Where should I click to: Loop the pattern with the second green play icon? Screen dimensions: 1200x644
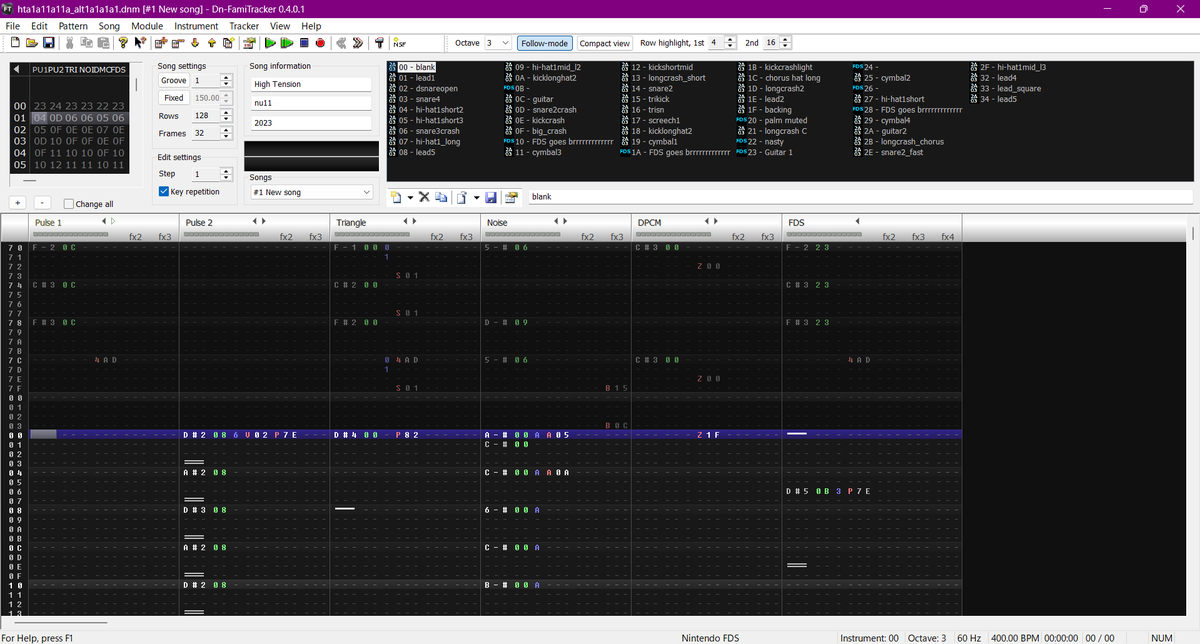pos(286,43)
